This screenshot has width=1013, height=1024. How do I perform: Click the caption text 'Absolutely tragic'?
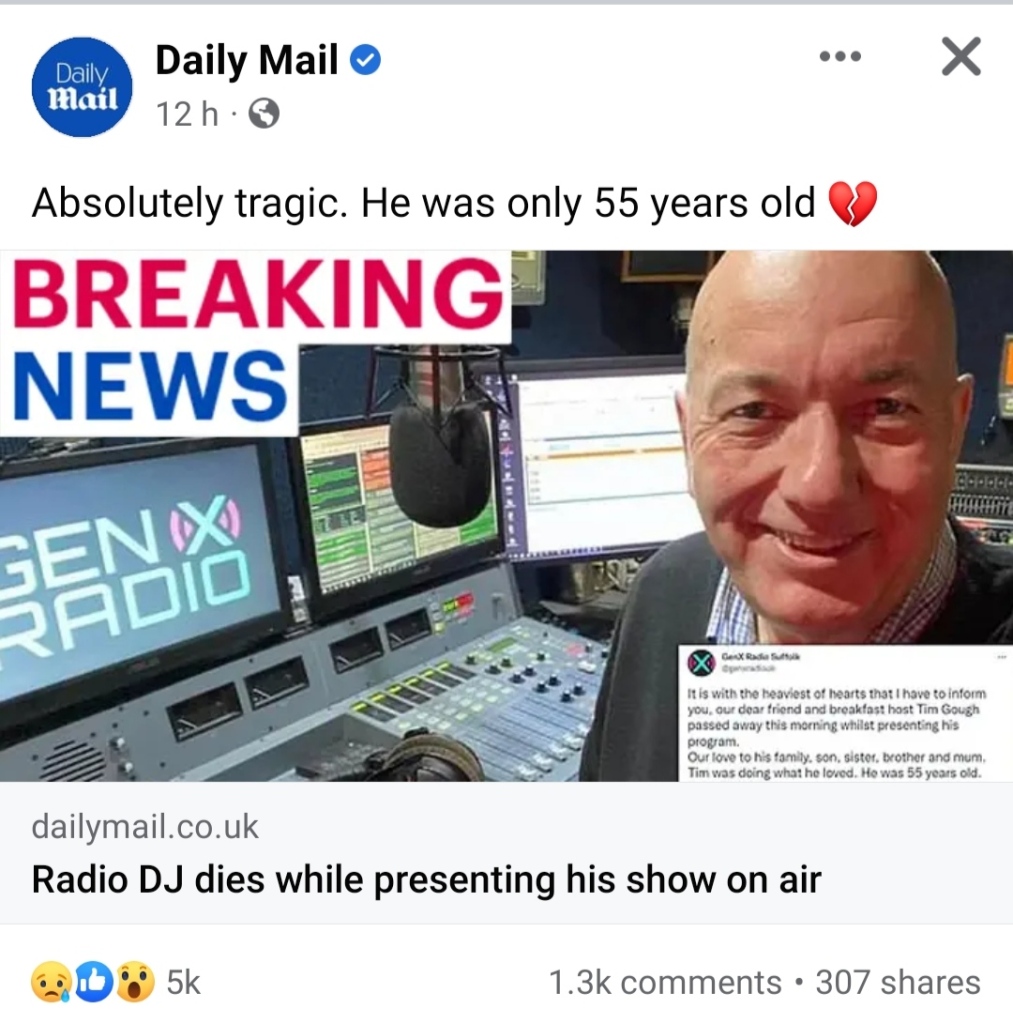pos(187,203)
